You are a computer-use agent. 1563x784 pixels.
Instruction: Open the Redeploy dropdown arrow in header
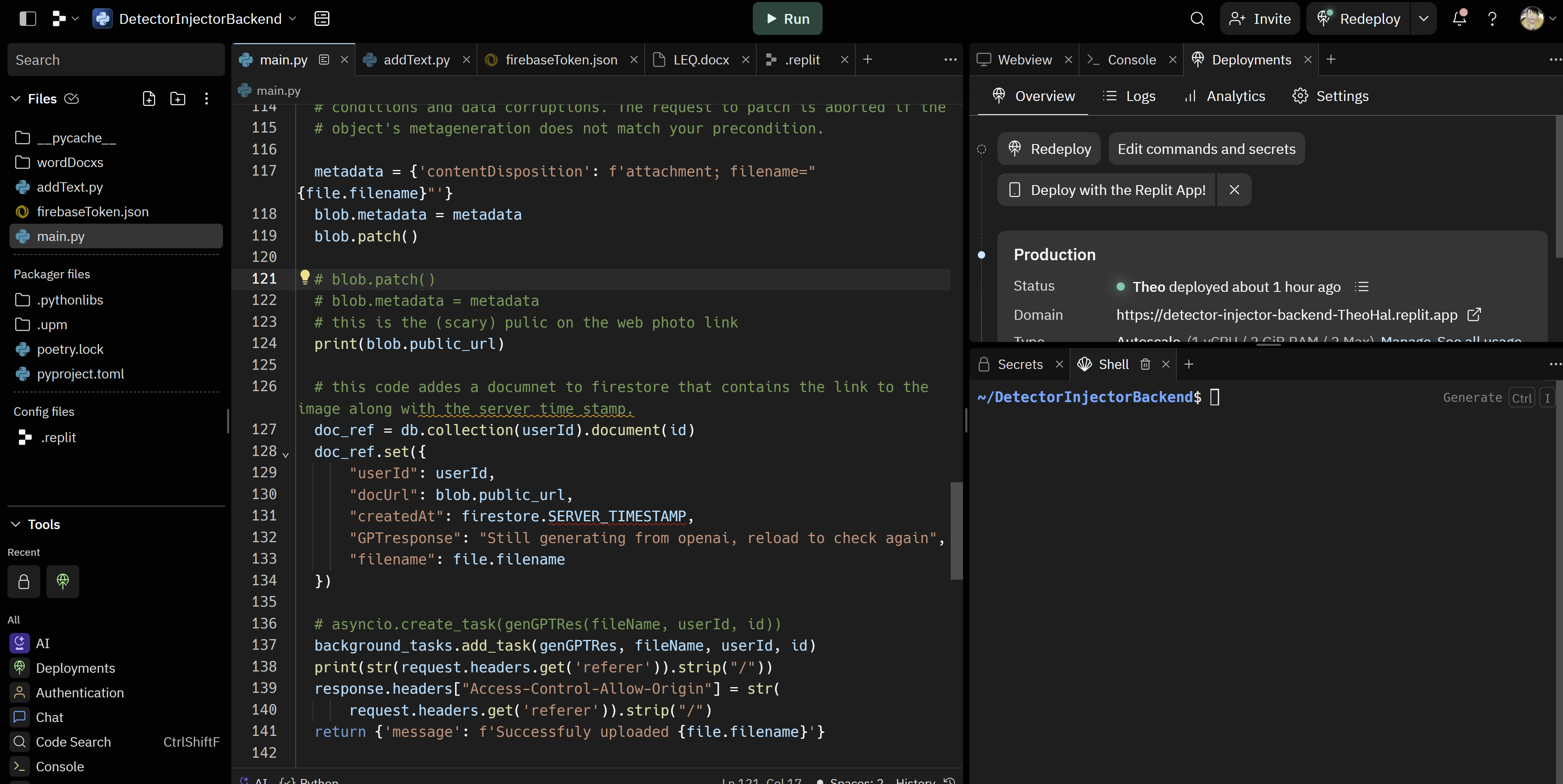point(1423,19)
